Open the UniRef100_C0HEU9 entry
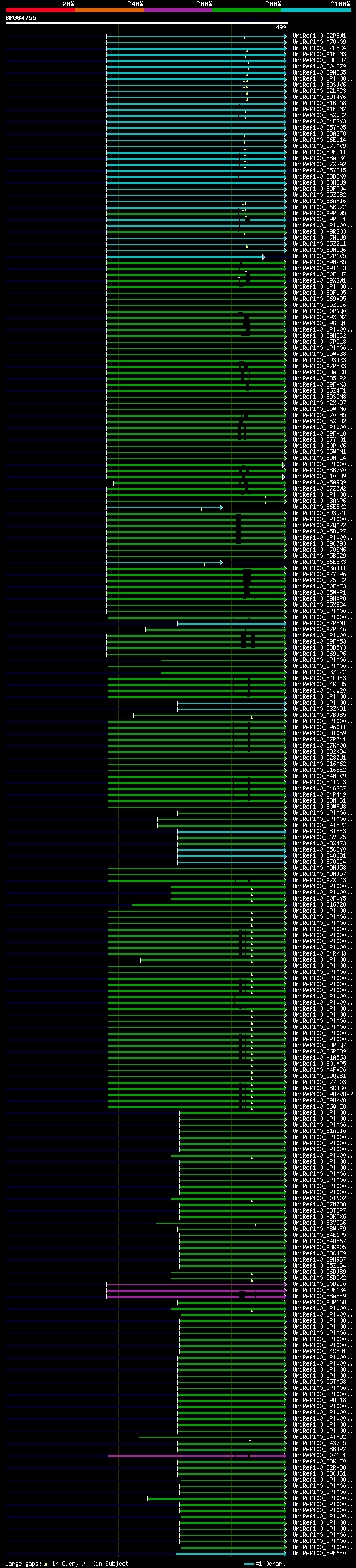The width and height of the screenshot is (356, 1568). point(319,182)
